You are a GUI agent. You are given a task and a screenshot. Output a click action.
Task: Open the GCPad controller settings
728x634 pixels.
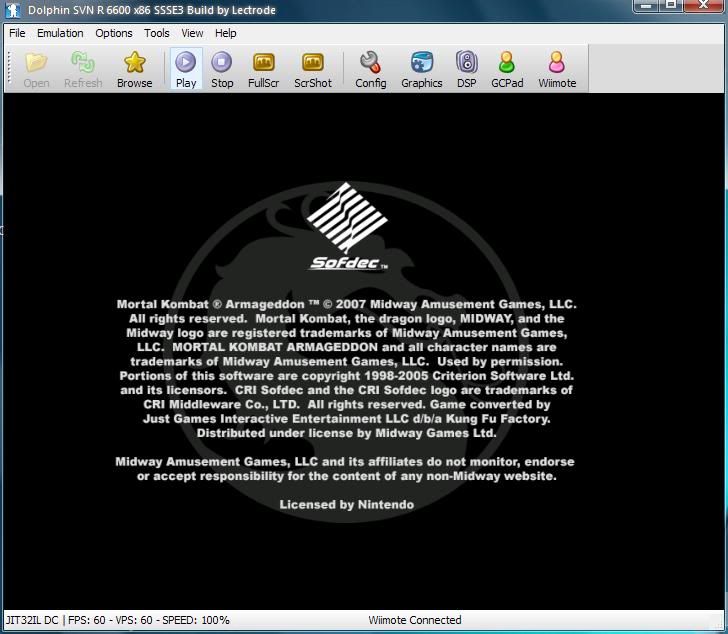click(x=507, y=69)
